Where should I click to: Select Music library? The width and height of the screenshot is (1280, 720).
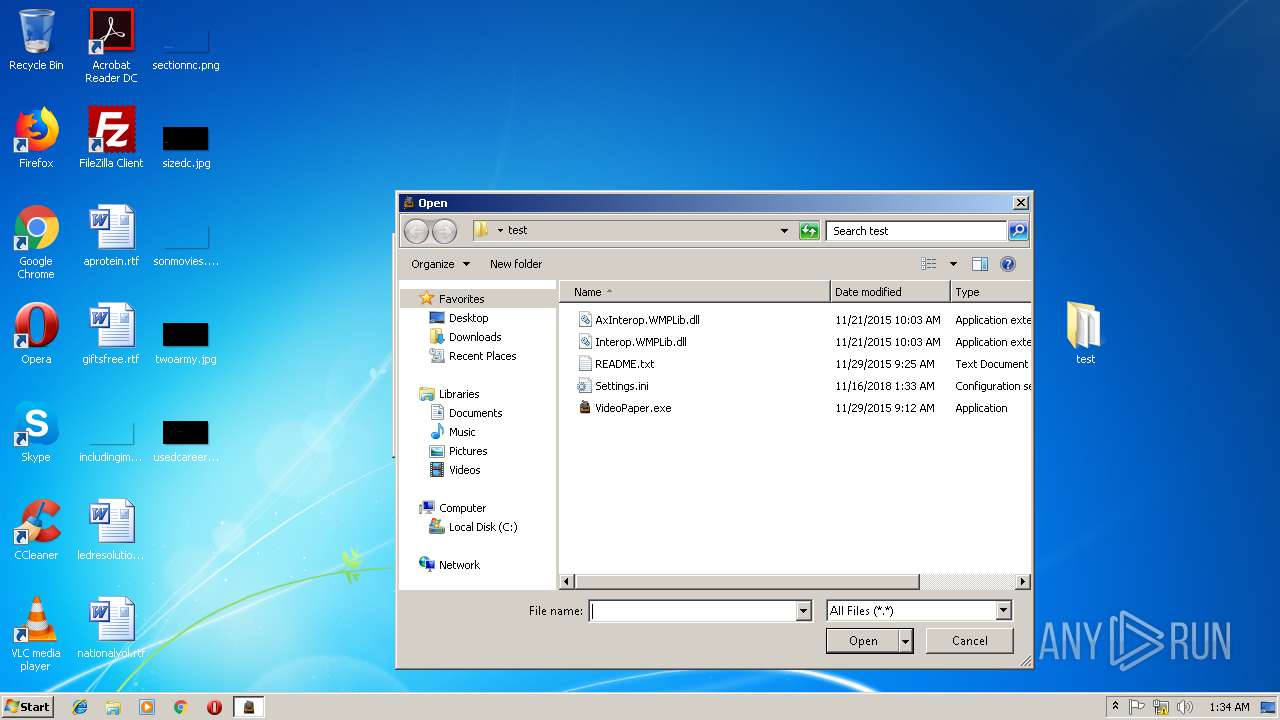462,432
